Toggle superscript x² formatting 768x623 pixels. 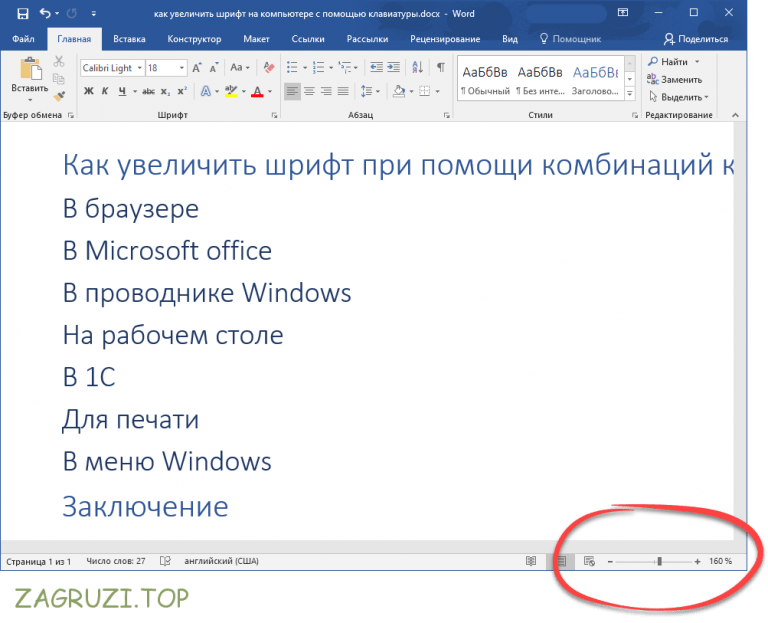[182, 91]
